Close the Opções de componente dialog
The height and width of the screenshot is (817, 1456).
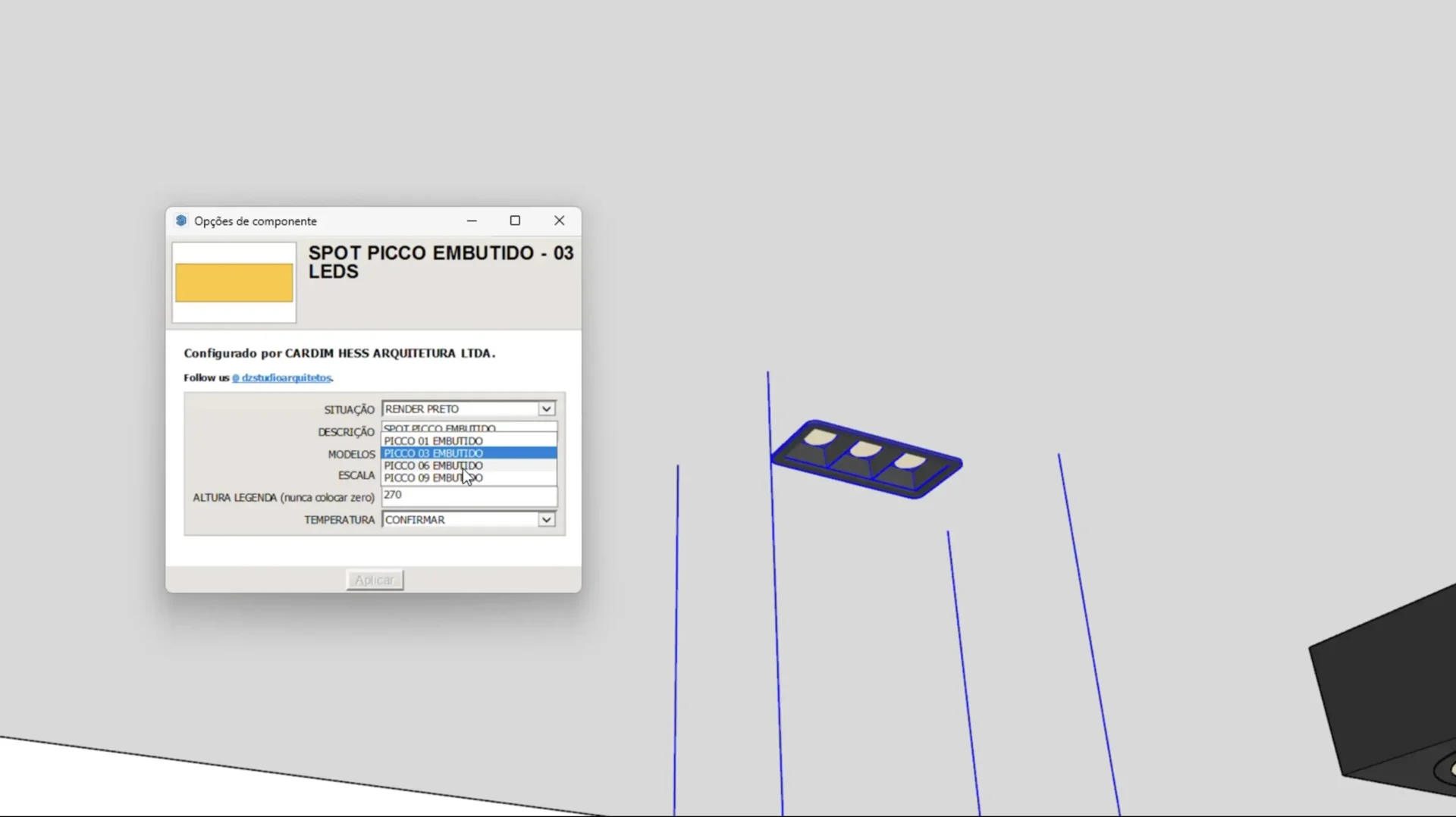(x=559, y=221)
